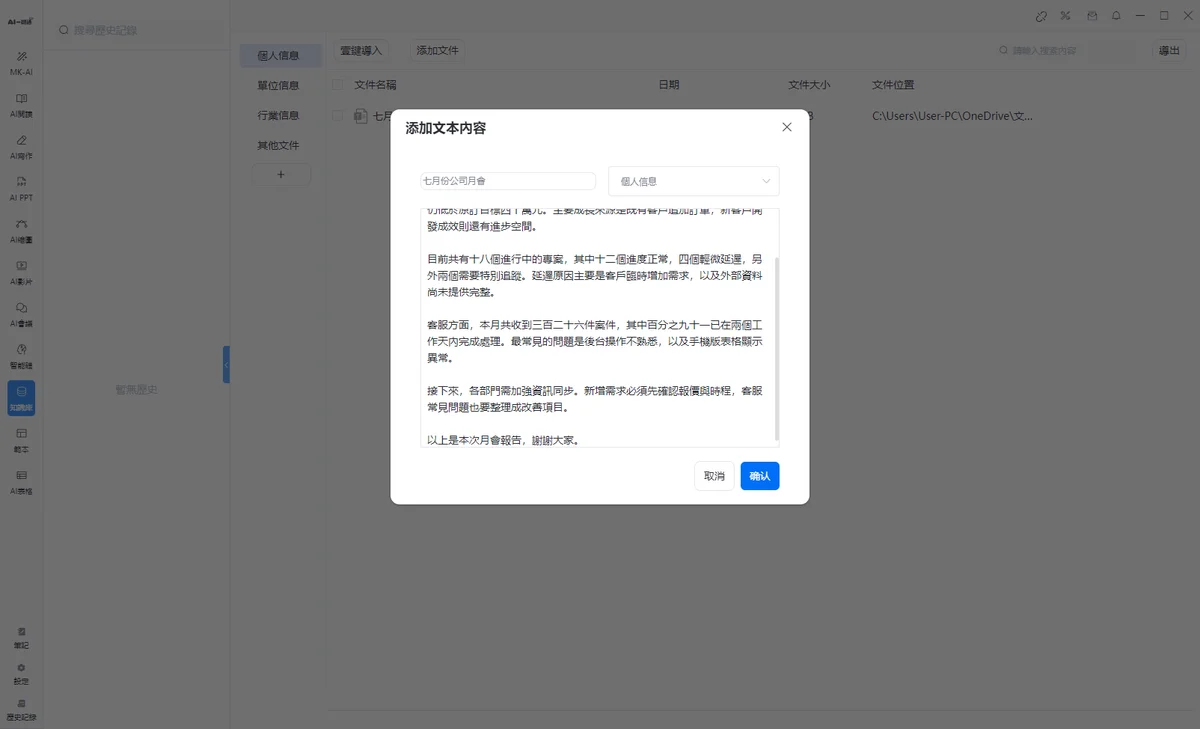Open the AI寫作 writing module
Image resolution: width=1200 pixels, height=729 pixels.
pos(21,146)
